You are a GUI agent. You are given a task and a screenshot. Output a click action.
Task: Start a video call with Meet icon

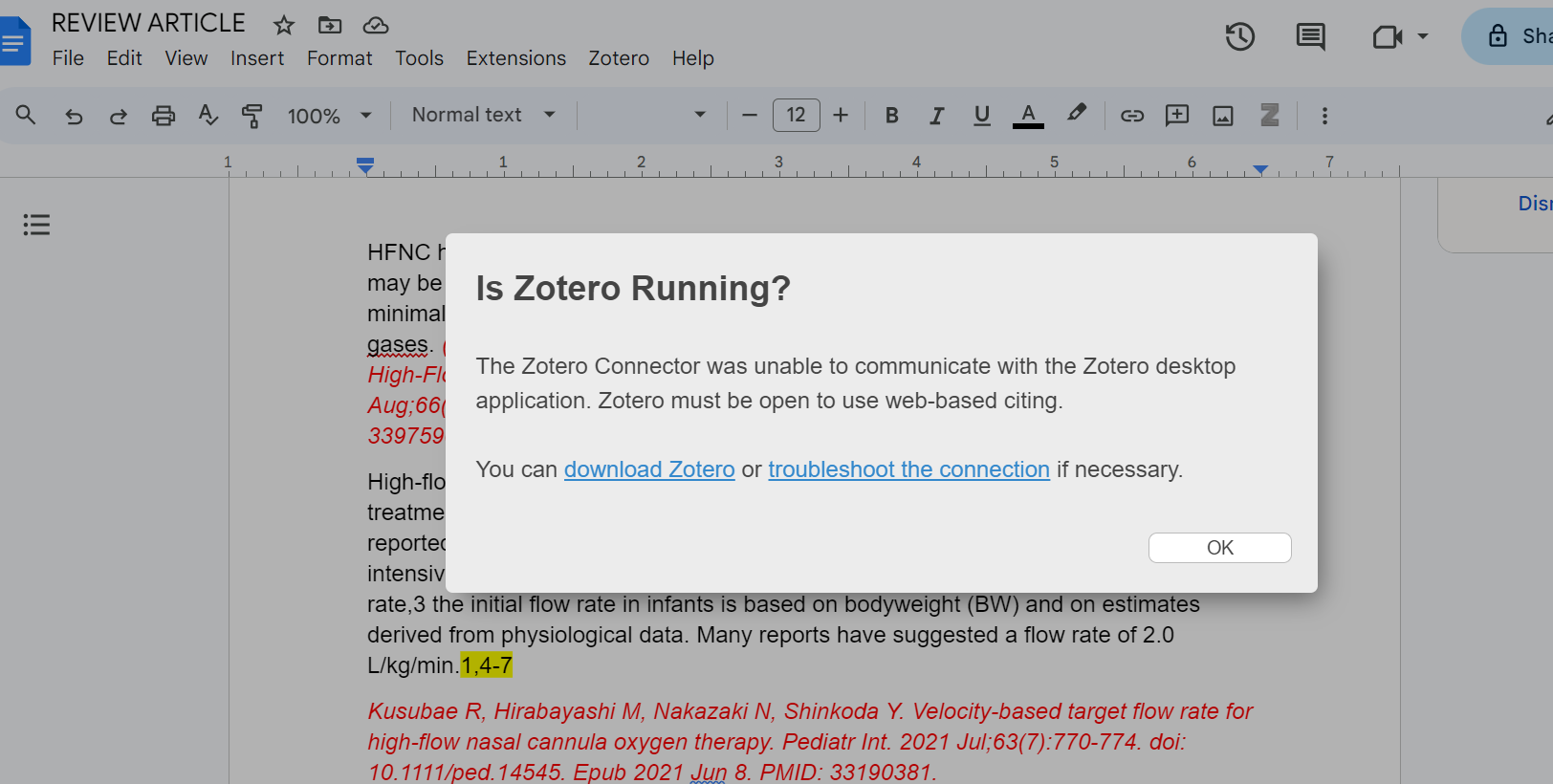click(1387, 37)
